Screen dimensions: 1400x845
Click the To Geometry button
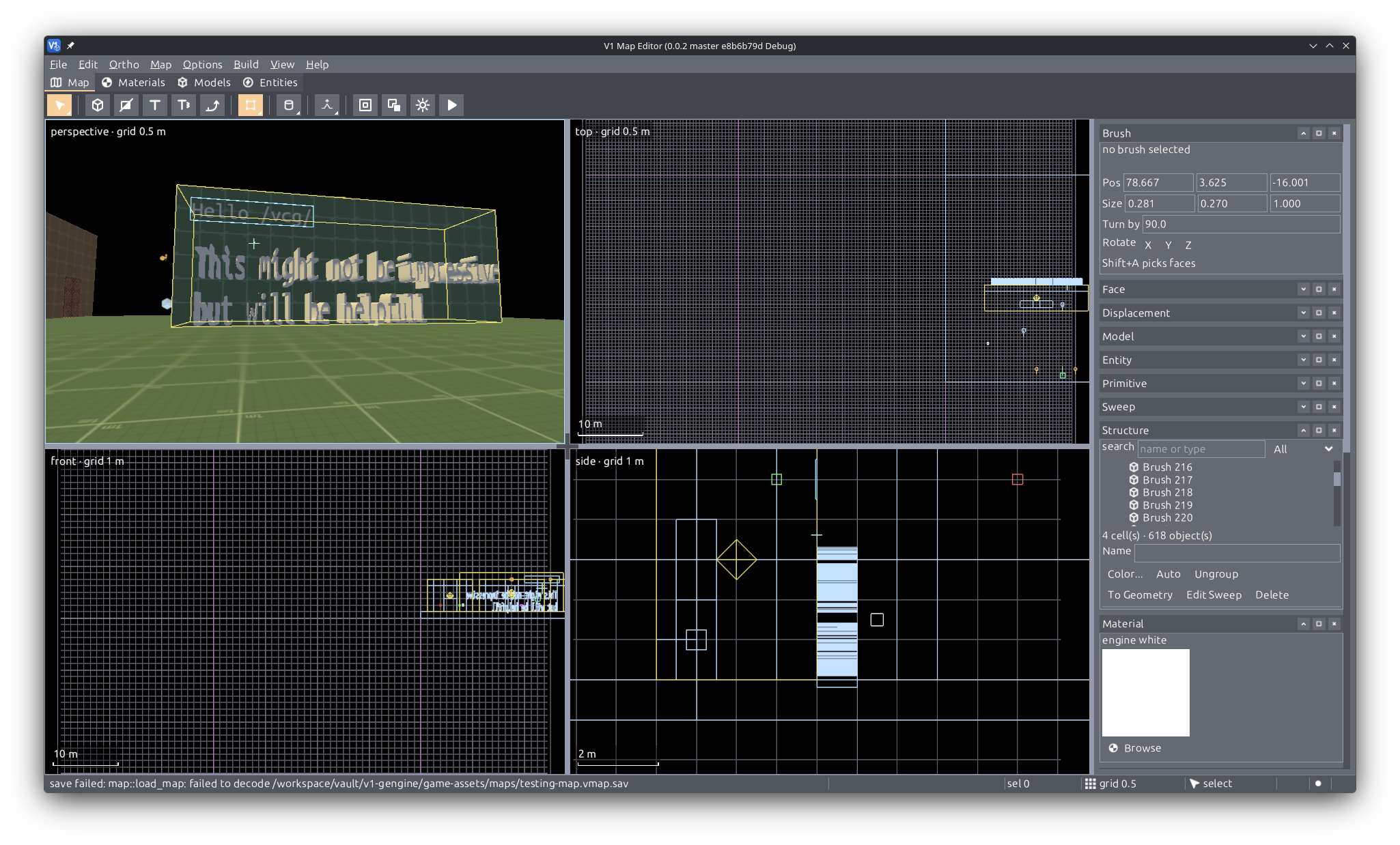click(1140, 595)
